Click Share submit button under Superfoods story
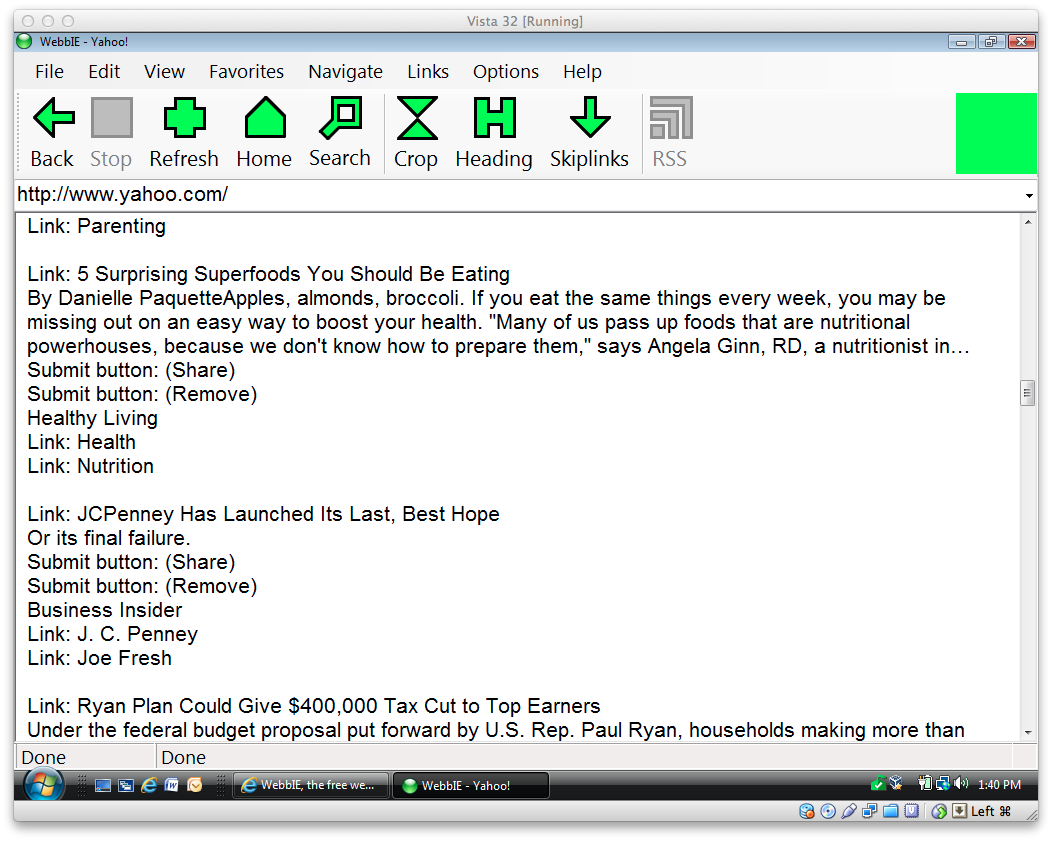Image resolution: width=1052 pixels, height=841 pixels. click(131, 370)
